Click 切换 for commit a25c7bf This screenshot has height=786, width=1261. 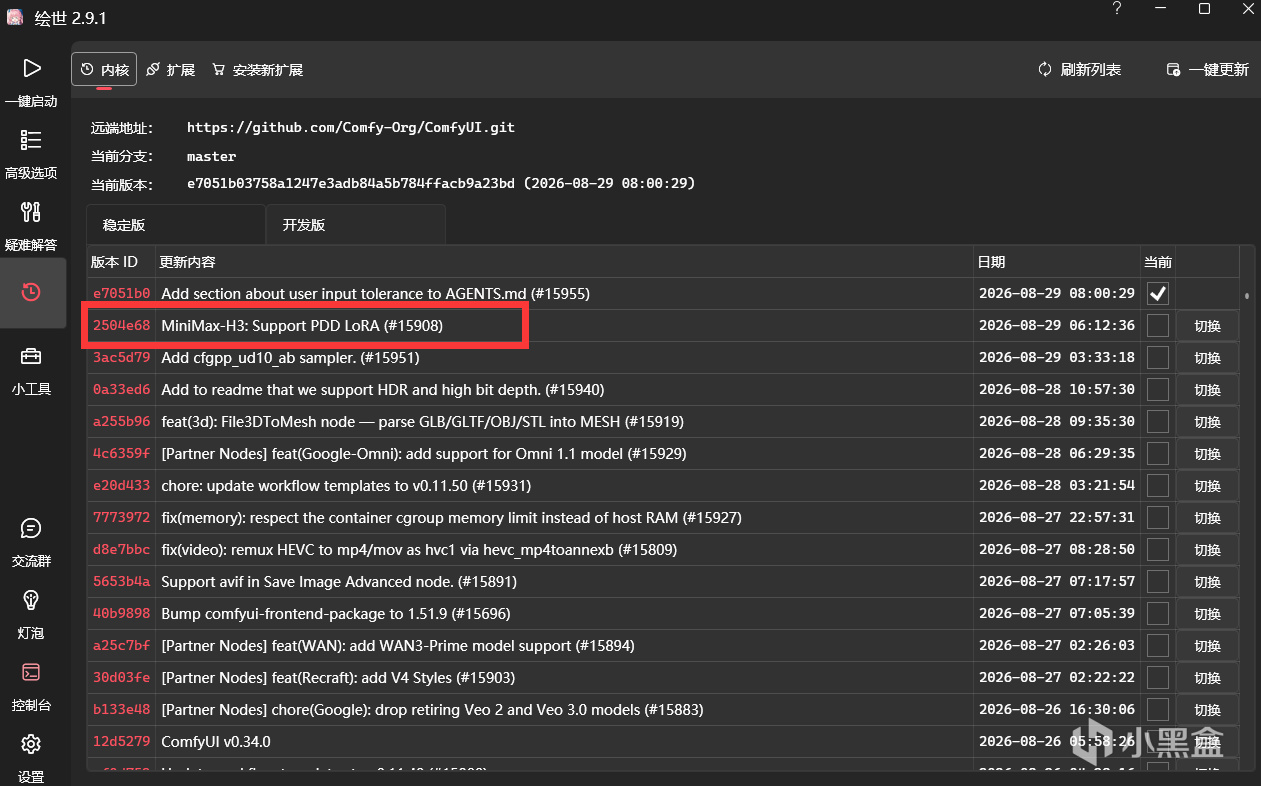[1207, 646]
